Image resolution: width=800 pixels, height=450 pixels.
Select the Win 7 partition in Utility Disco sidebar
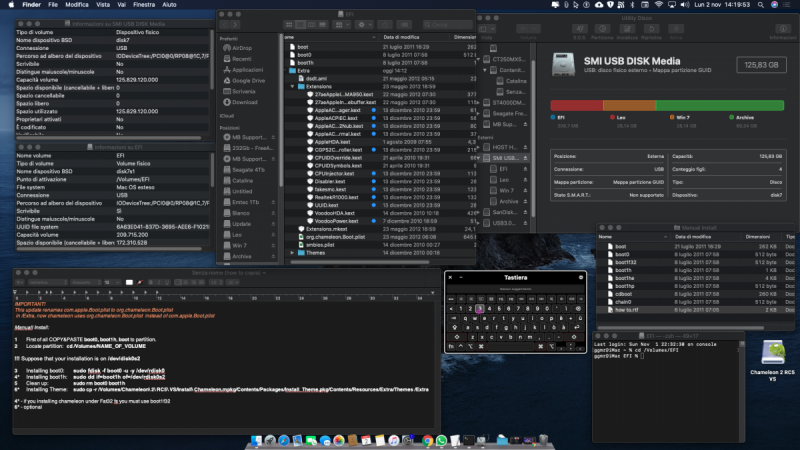tap(506, 190)
